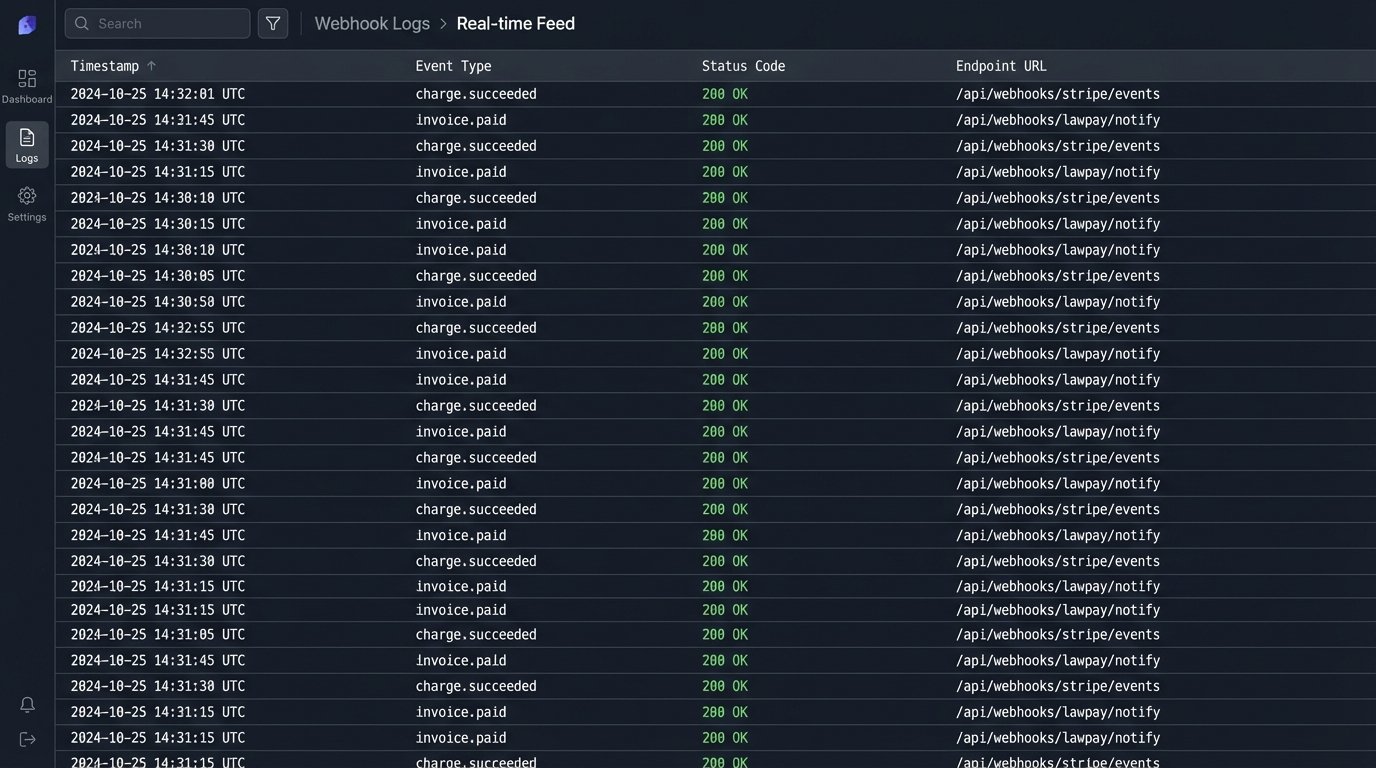Sort by the Event Type column header
1376x768 pixels.
click(x=453, y=66)
